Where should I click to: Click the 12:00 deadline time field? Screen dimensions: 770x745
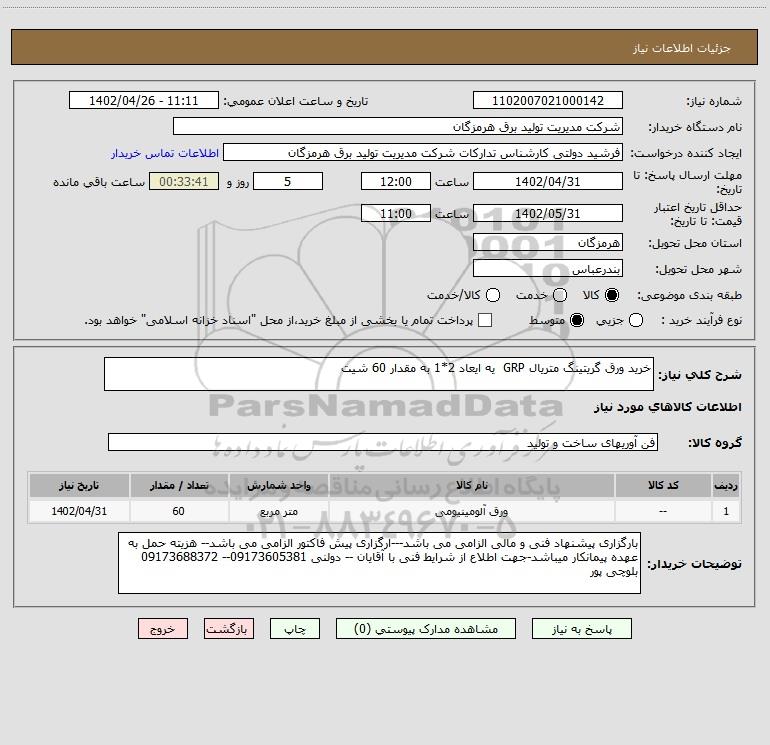[x=396, y=181]
